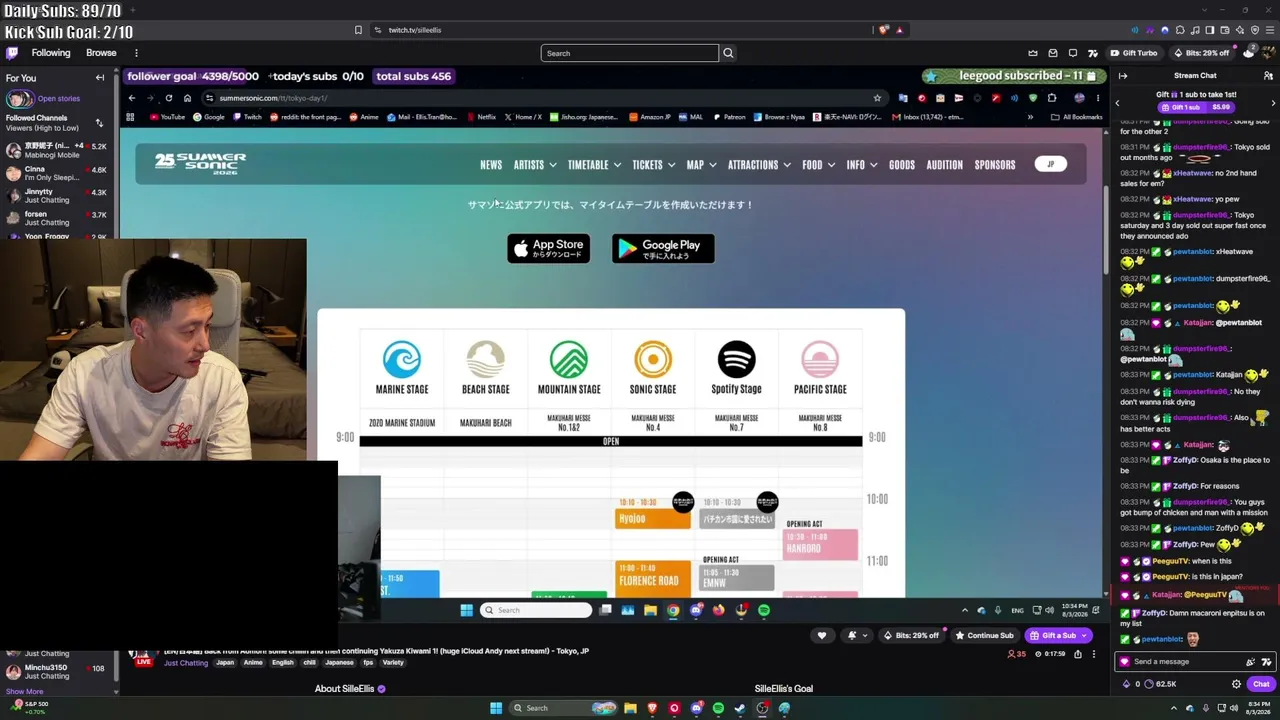Screen dimensions: 1280x720
Task: Get the Google Play download badge
Action: coord(663,248)
